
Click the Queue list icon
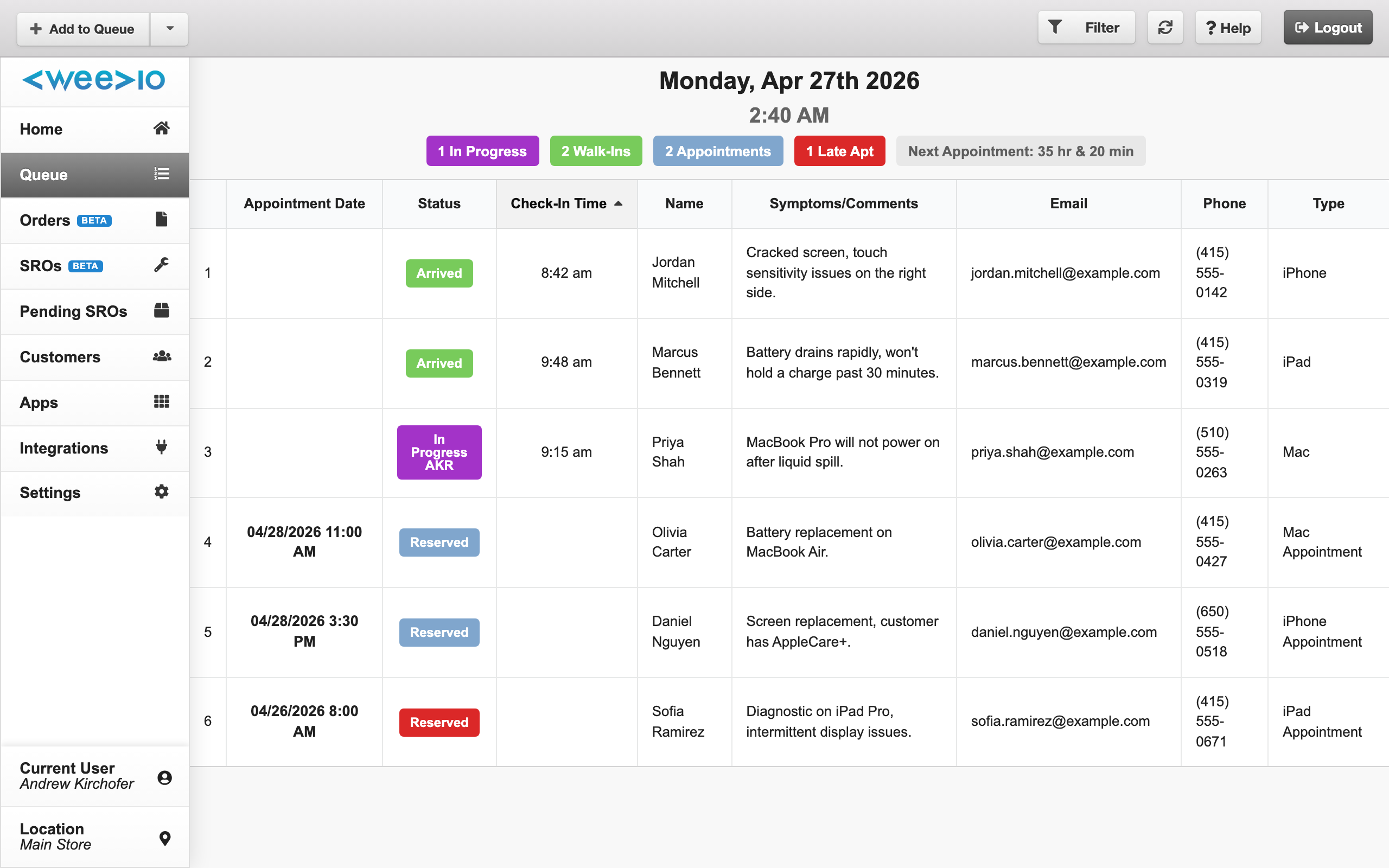point(161,174)
